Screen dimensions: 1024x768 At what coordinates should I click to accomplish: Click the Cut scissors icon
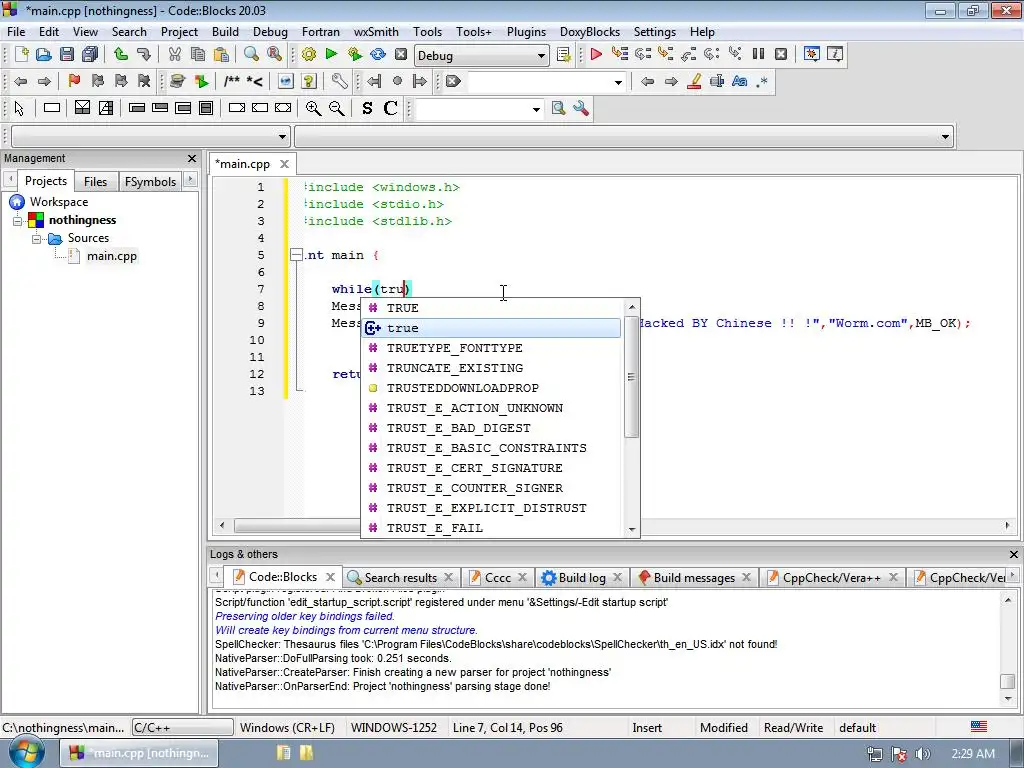coord(174,55)
